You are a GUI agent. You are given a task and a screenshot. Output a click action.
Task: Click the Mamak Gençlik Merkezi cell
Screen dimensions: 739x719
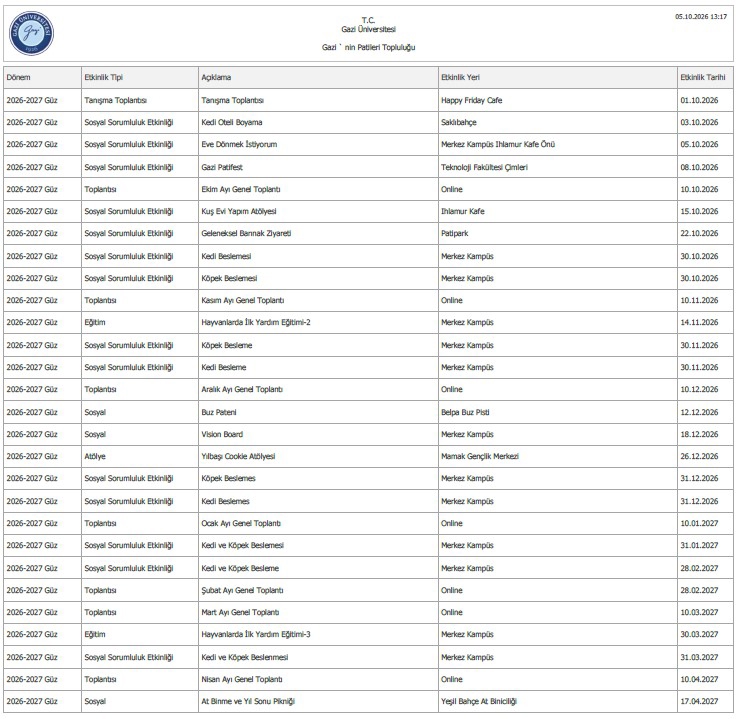[558, 457]
